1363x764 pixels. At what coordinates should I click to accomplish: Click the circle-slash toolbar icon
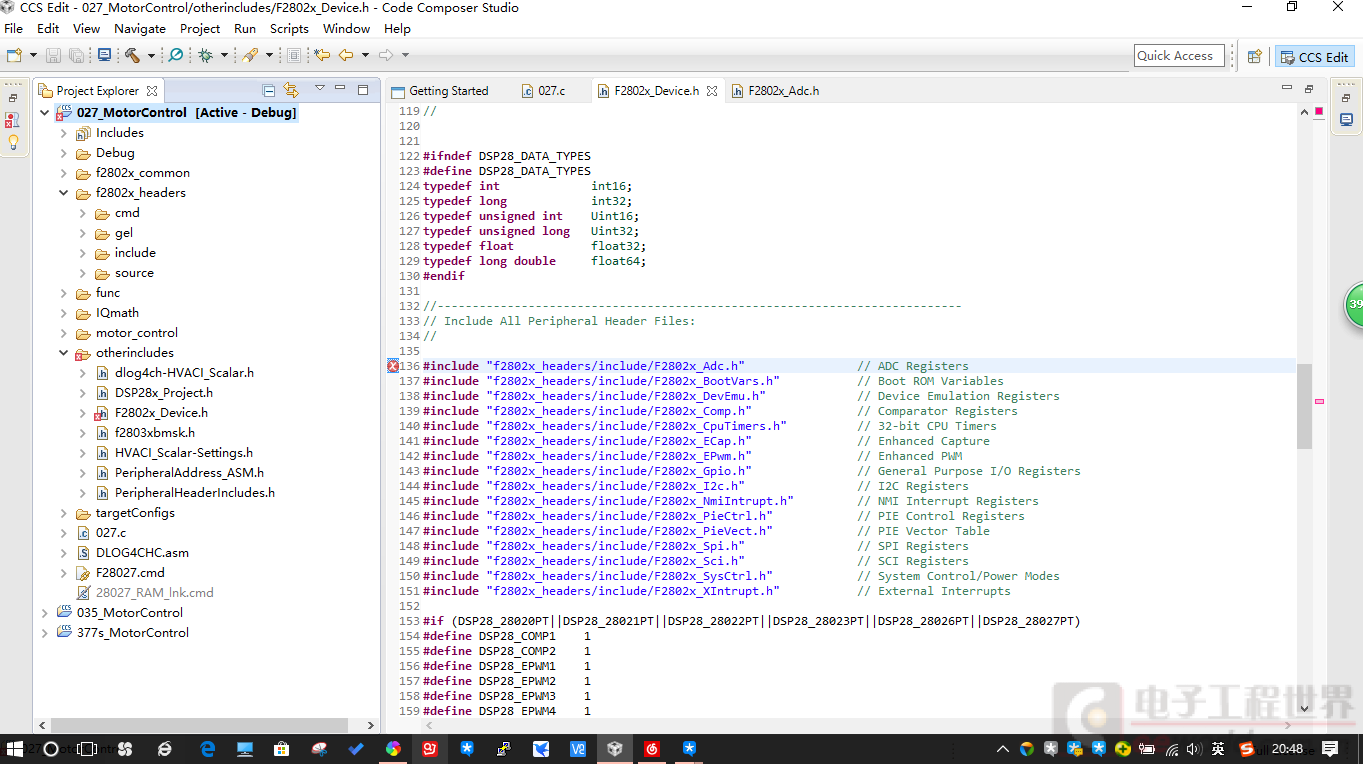175,56
